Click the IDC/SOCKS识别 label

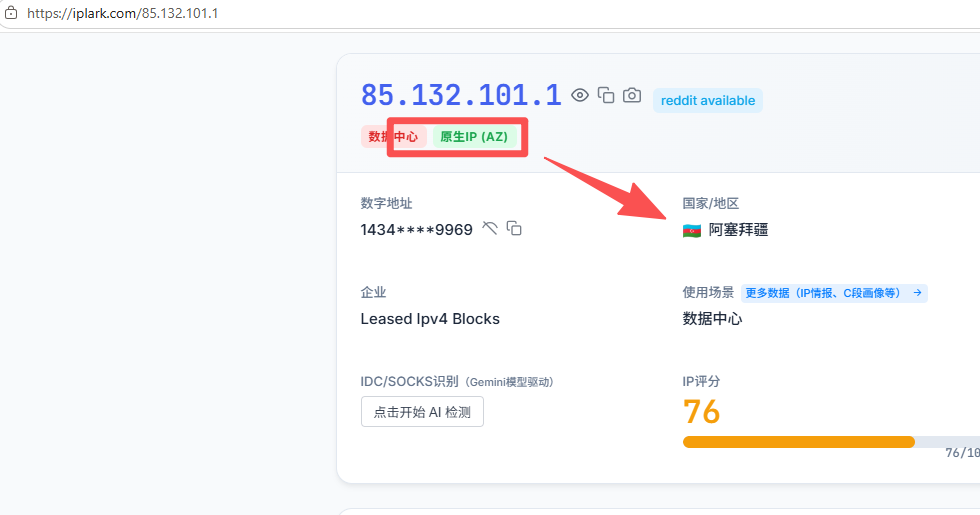tap(409, 381)
